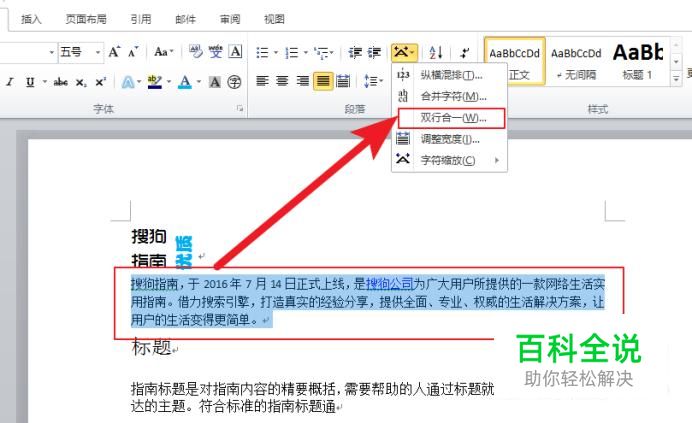Click the vertical blue 生活 text
Viewport: 692px width, 423px height.
click(x=183, y=252)
